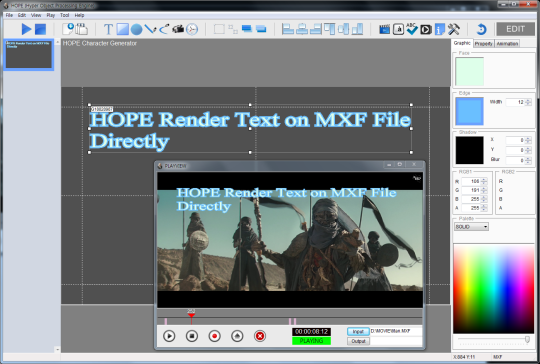Click the slider handle below the color palette
This screenshot has width=540, height=364.
(527, 340)
